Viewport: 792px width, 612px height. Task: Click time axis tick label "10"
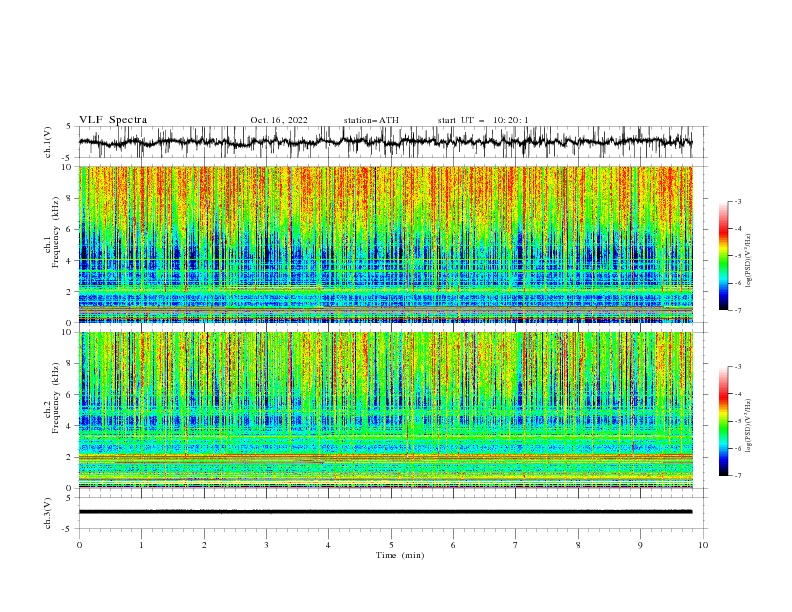(703, 545)
